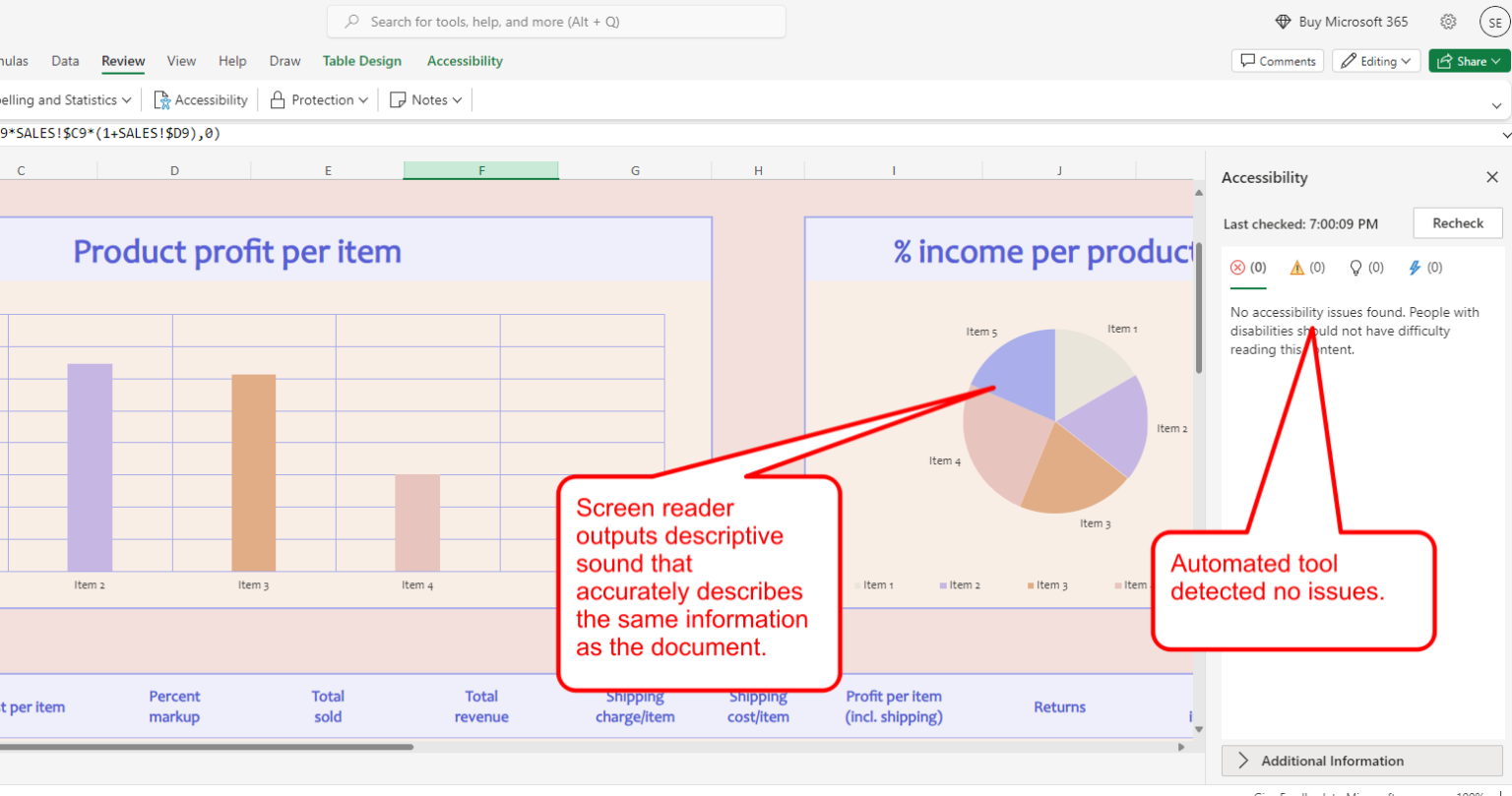Switch to the Table Design tab
The height and width of the screenshot is (796, 1512).
pos(361,60)
